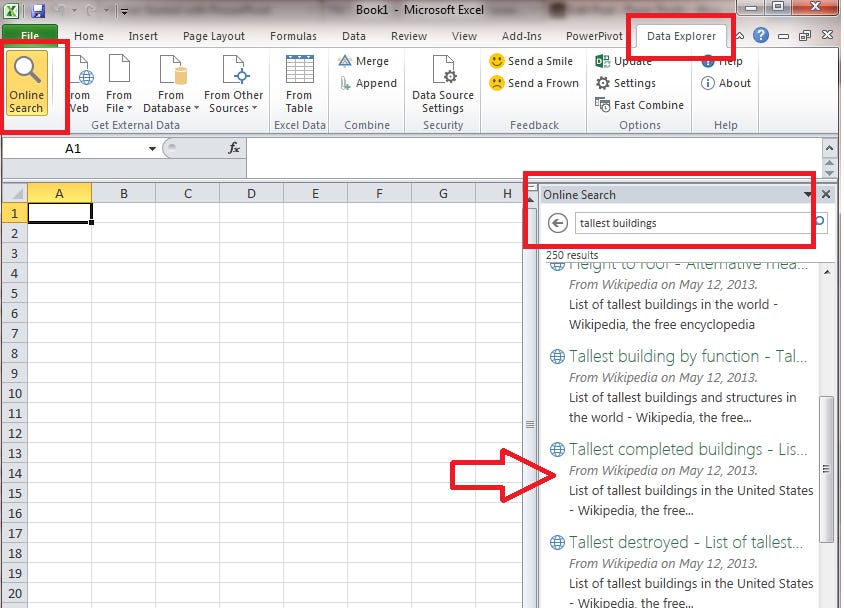The image size is (844, 608).
Task: Click the Update option
Action: tap(623, 61)
